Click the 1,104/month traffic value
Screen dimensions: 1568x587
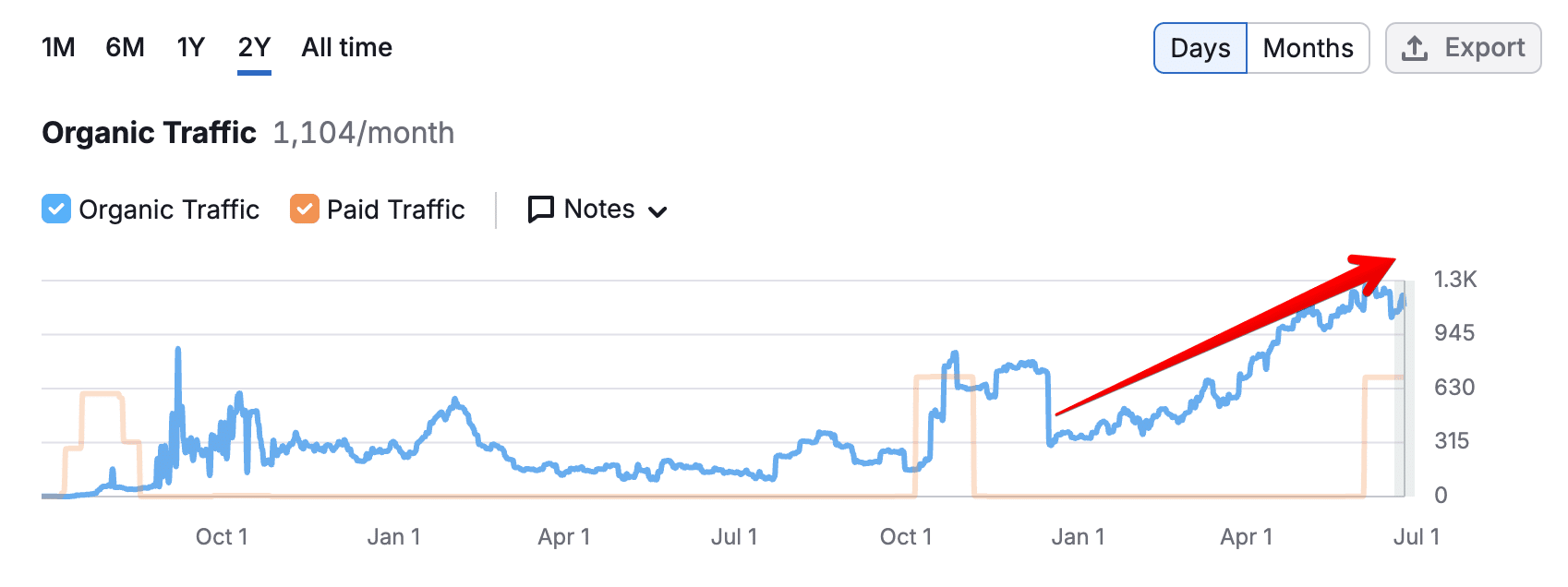pos(363,133)
